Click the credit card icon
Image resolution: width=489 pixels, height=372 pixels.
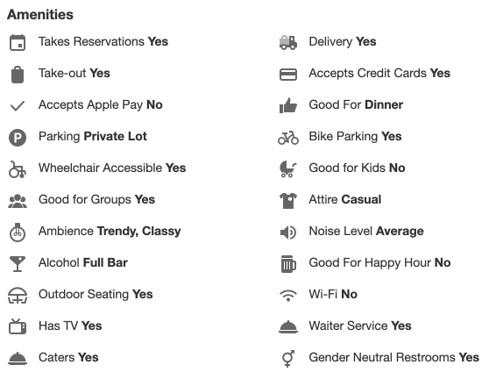coord(288,74)
